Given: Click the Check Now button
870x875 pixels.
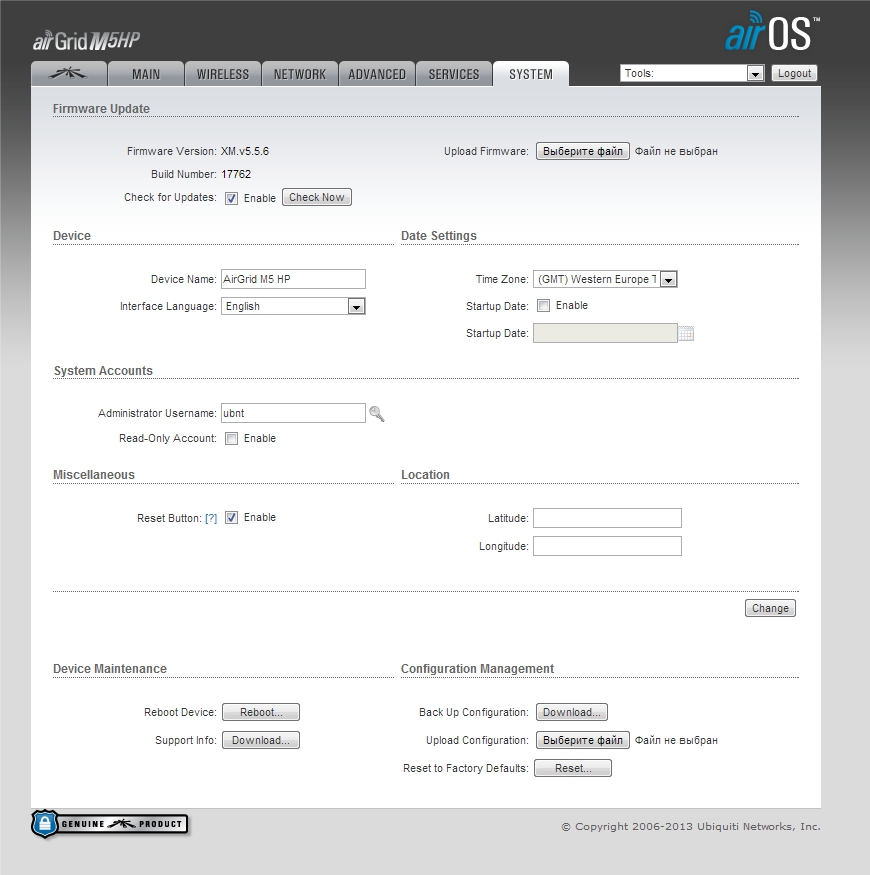Looking at the screenshot, I should point(316,197).
